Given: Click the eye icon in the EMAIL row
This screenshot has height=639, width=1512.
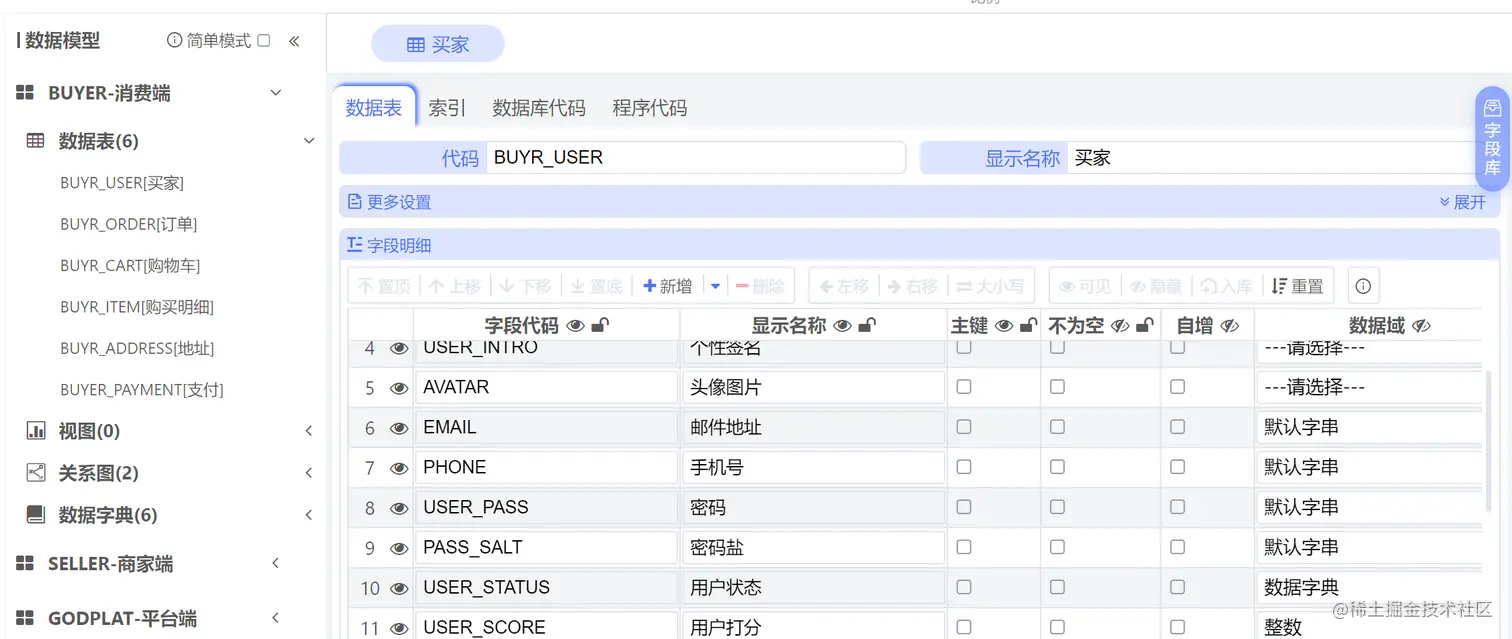Looking at the screenshot, I should pyautogui.click(x=399, y=428).
